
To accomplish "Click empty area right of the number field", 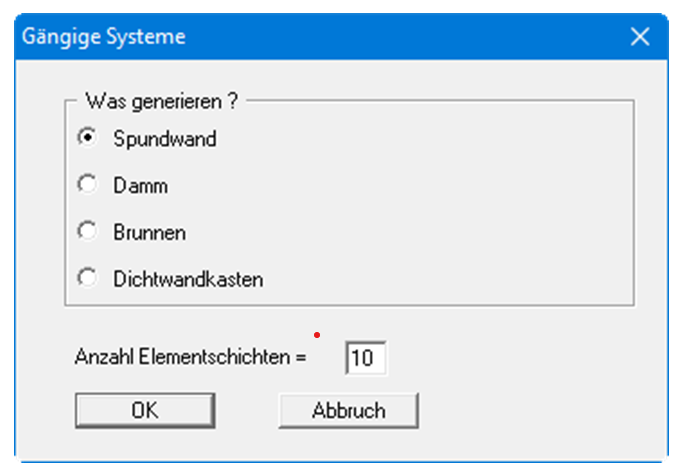I will (x=500, y=358).
